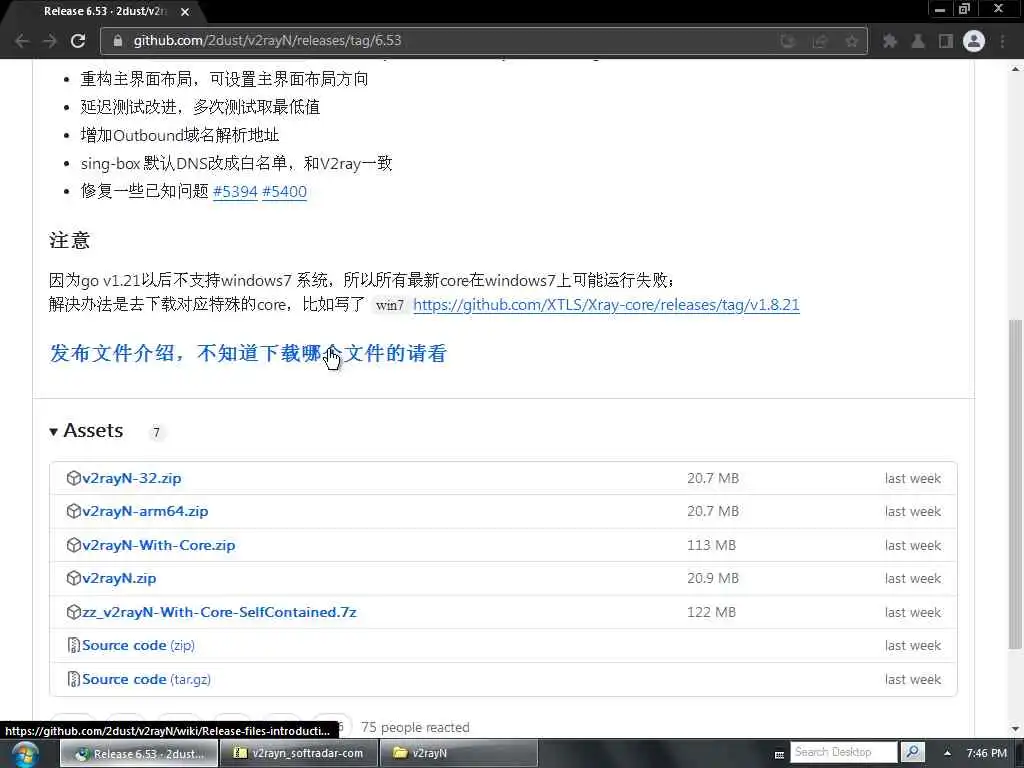Open the Chrome three-dot menu
Image resolution: width=1024 pixels, height=768 pixels.
pyautogui.click(x=1002, y=41)
